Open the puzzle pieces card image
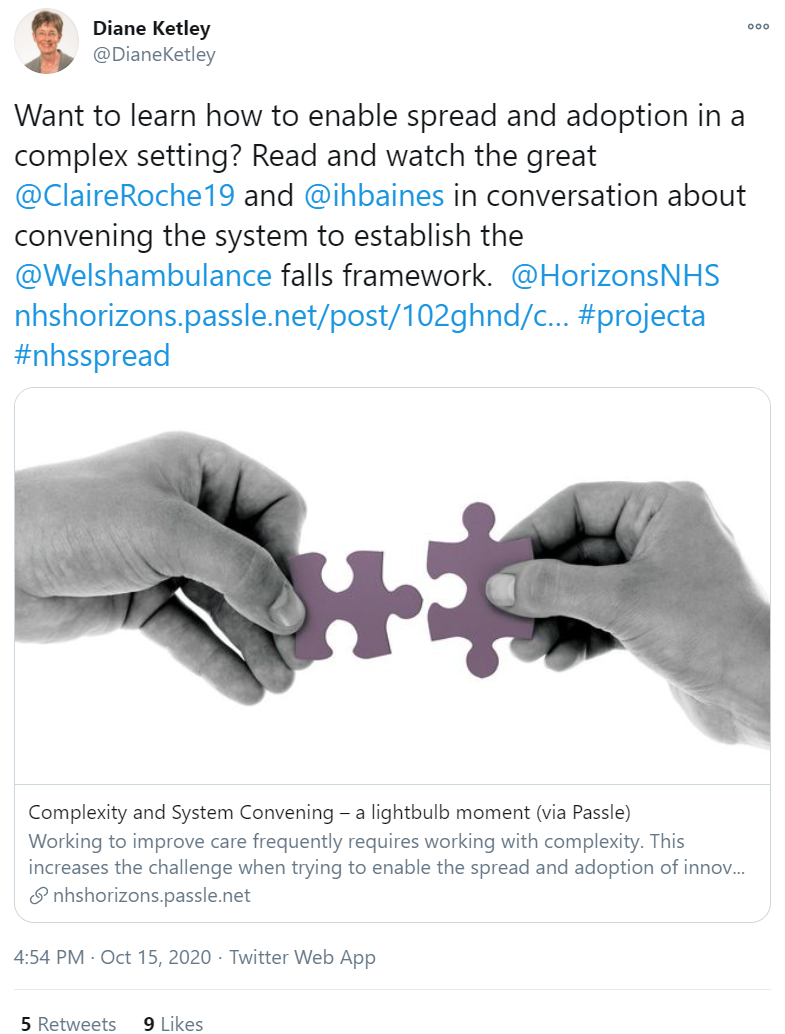 point(392,586)
